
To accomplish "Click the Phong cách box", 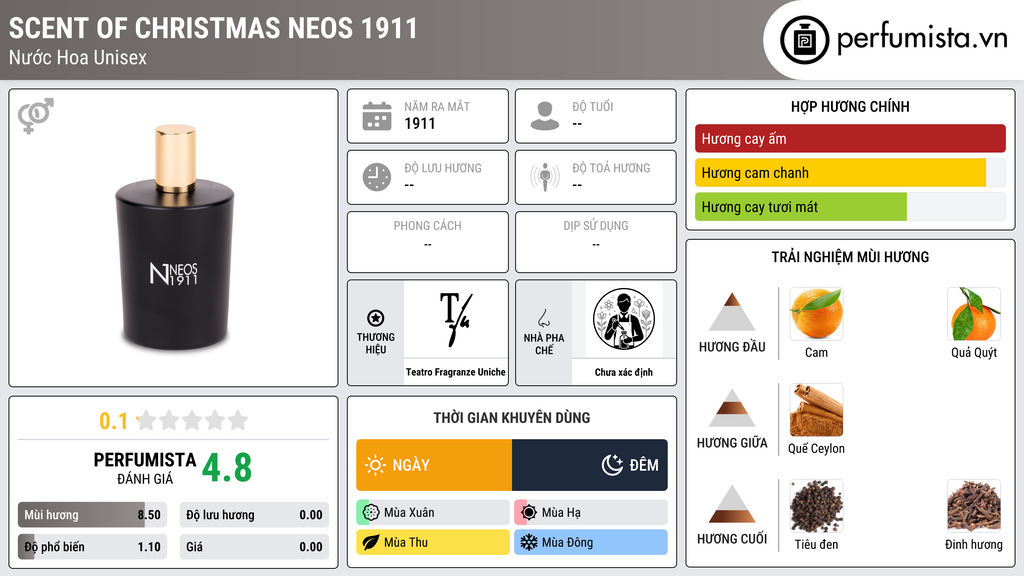I will coord(428,242).
